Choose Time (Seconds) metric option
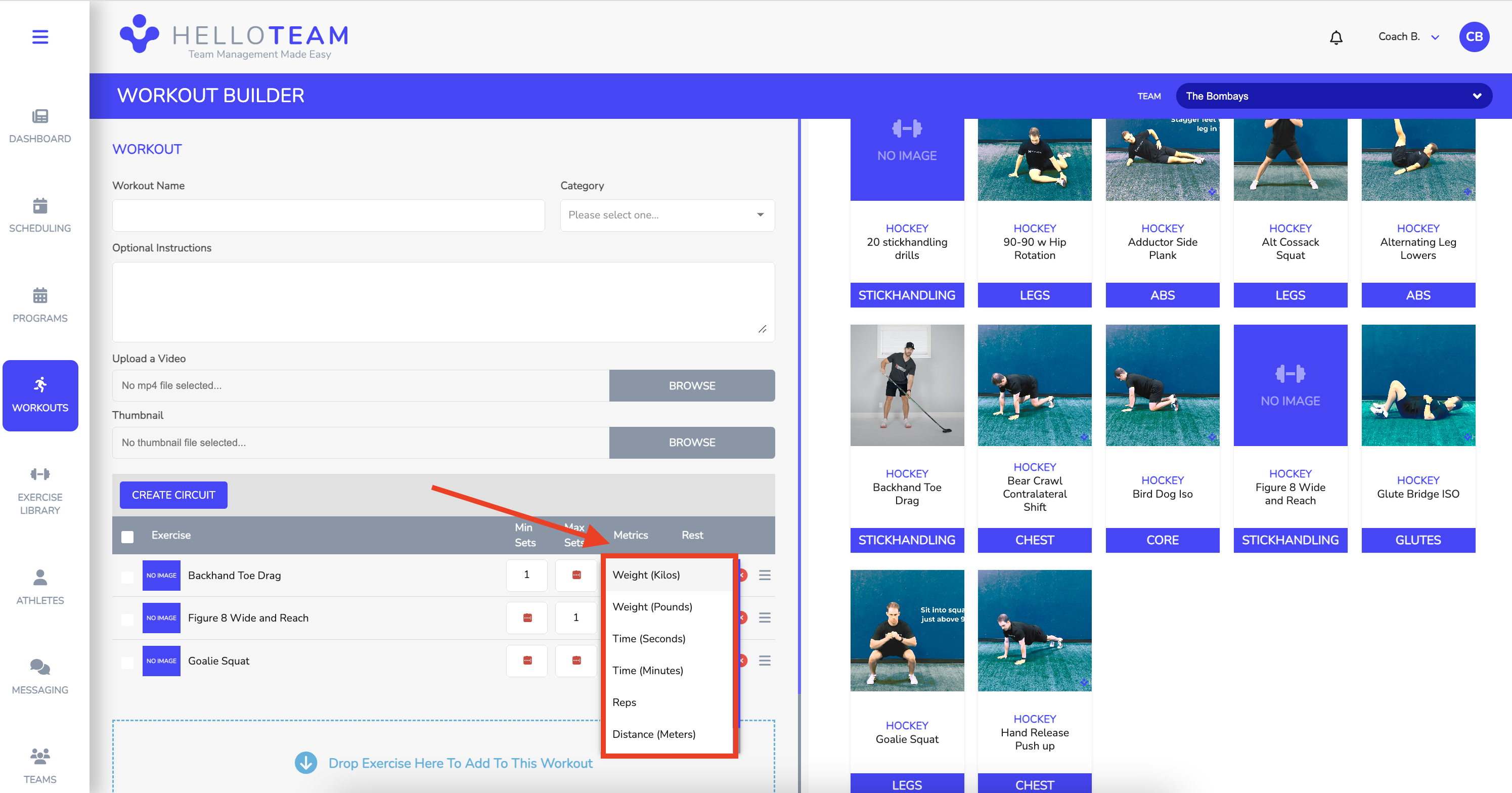 [669, 639]
